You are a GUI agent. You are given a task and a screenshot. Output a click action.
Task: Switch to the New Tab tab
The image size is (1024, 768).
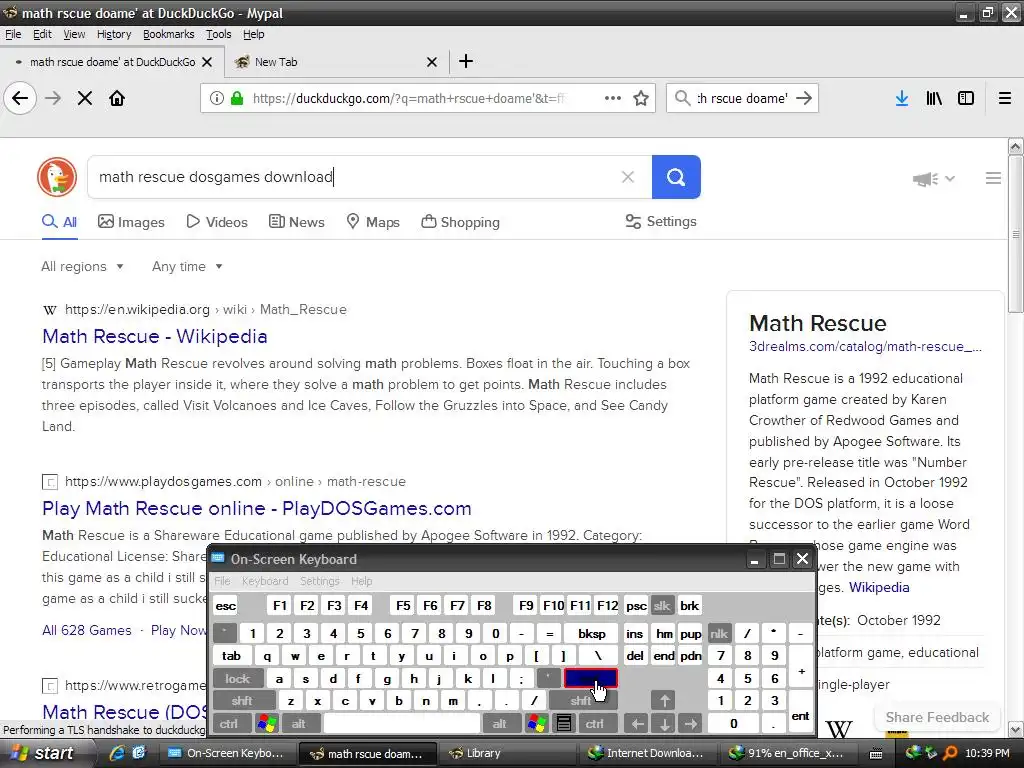336,62
